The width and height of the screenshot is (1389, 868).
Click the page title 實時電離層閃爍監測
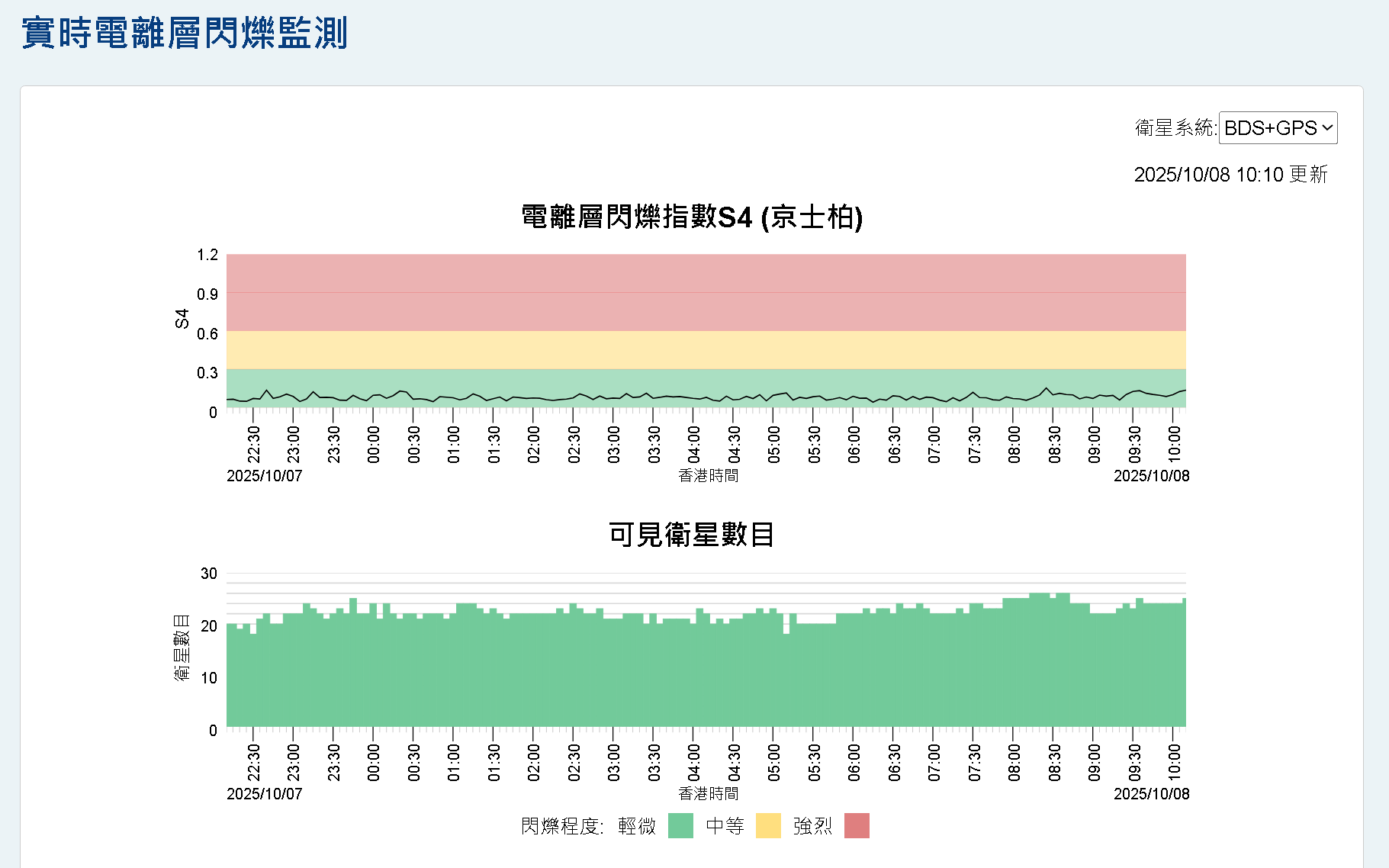tap(183, 33)
